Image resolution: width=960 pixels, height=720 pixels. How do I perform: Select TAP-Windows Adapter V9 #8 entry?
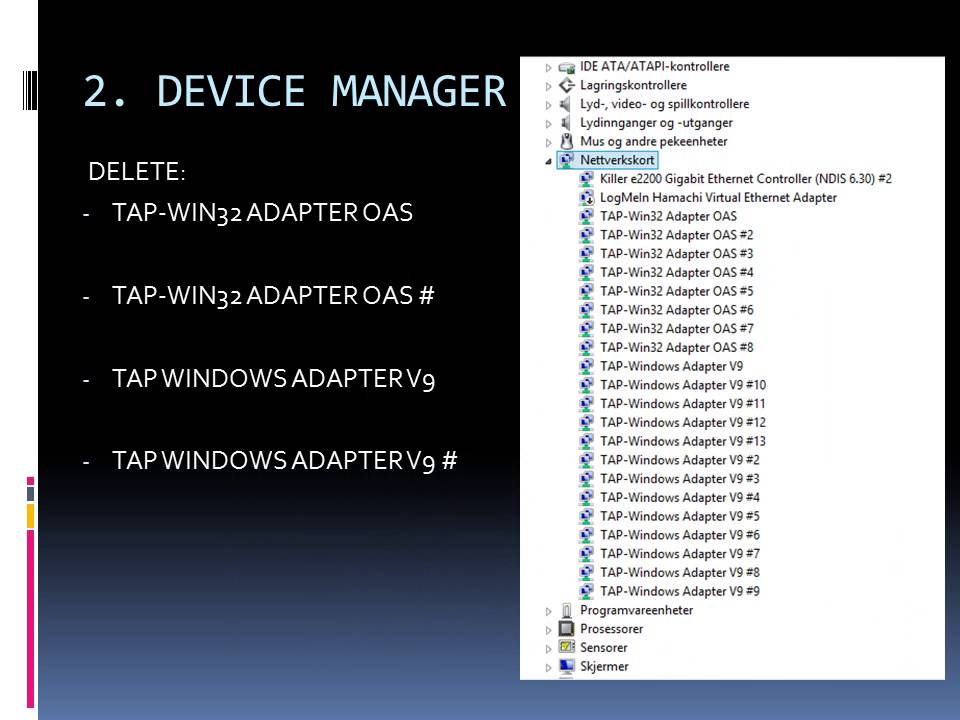680,572
